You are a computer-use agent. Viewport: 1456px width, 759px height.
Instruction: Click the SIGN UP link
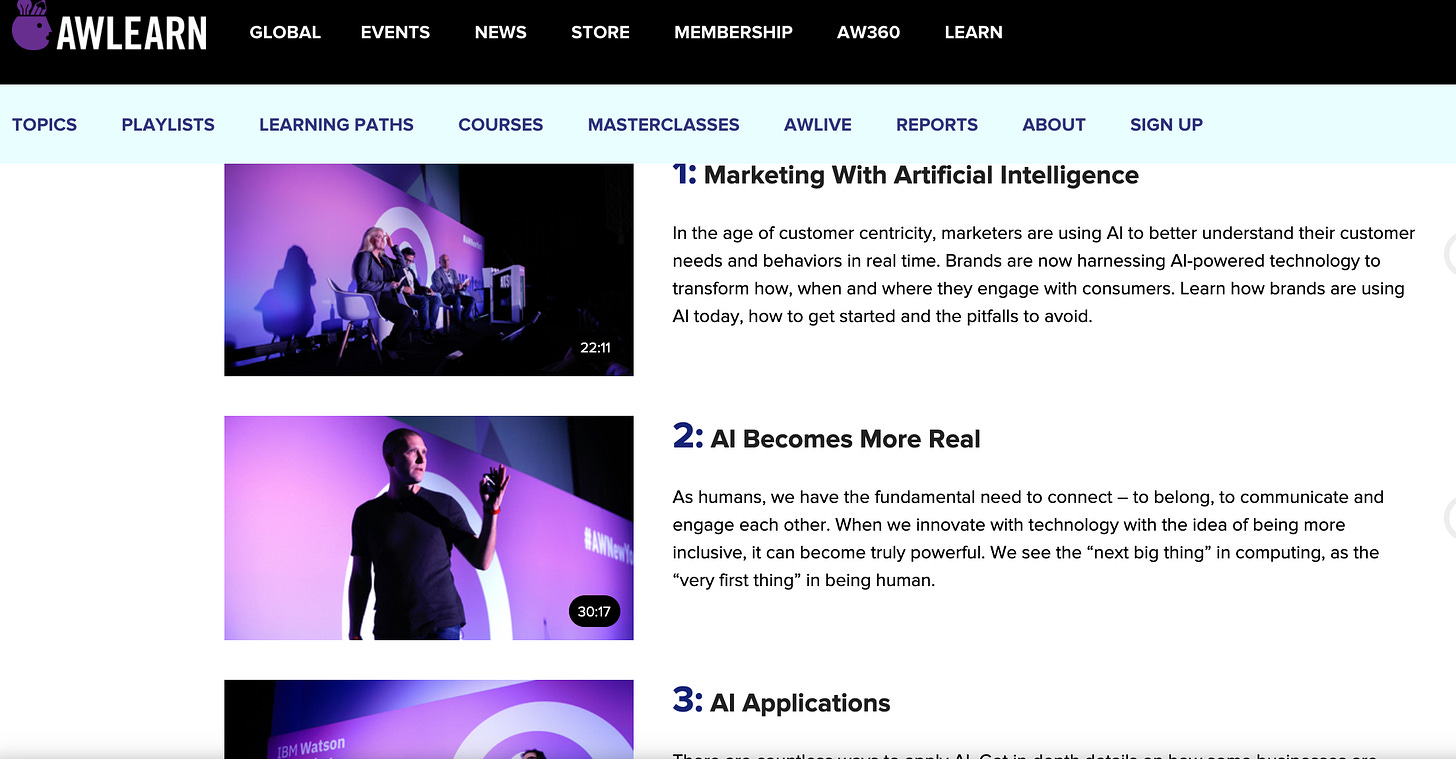pyautogui.click(x=1166, y=125)
